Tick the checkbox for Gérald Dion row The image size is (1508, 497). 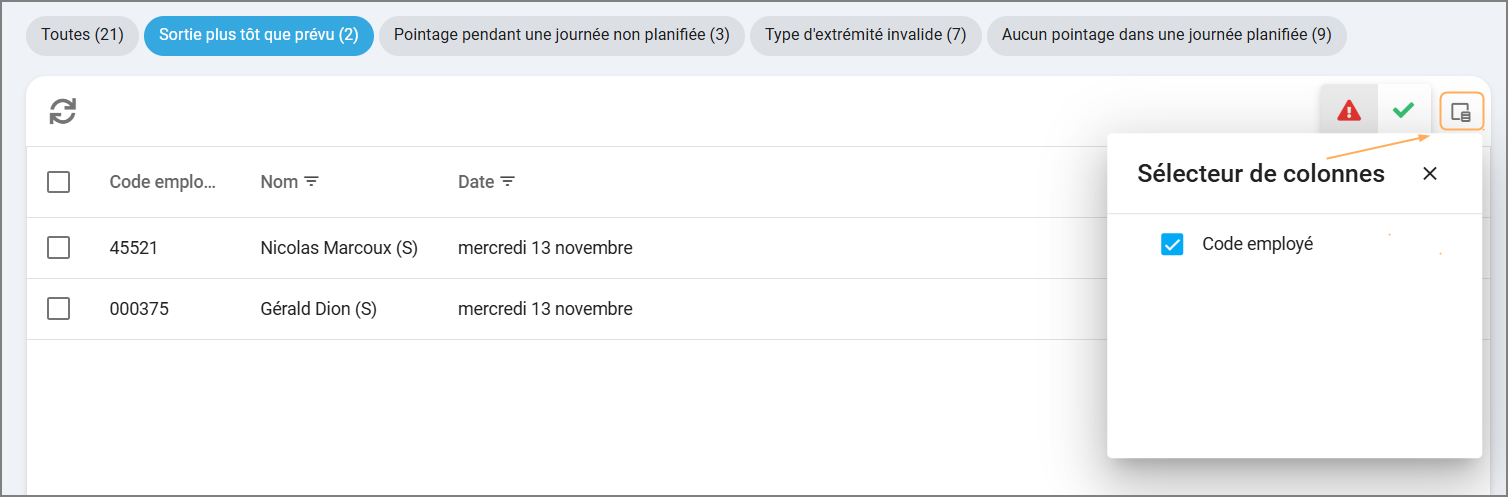pyautogui.click(x=58, y=309)
